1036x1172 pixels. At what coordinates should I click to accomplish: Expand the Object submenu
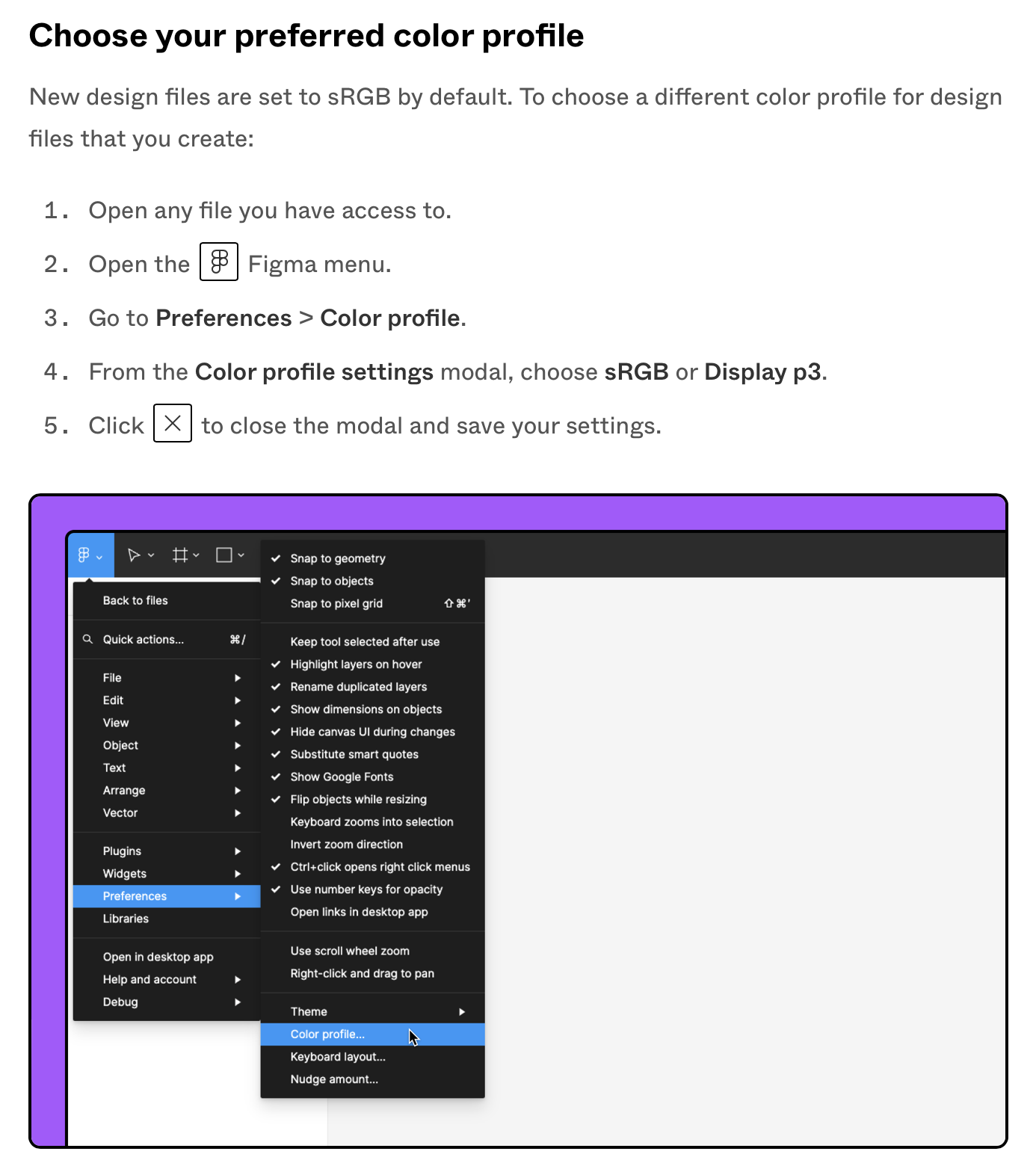click(167, 745)
